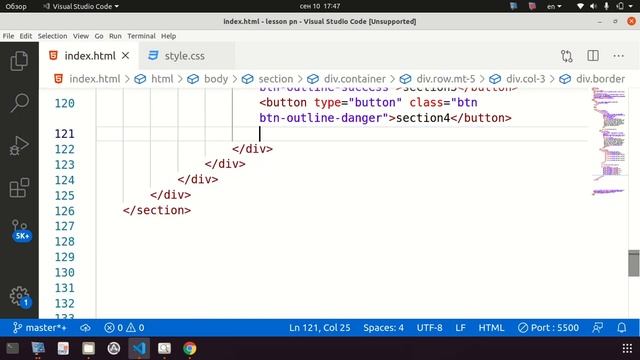The width and height of the screenshot is (640, 360).
Task: Open the More Actions ellipsis menu
Action: (x=618, y=56)
